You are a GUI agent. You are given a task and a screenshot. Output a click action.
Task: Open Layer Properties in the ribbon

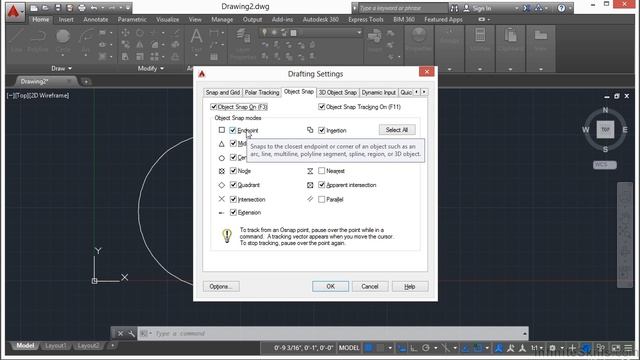[243, 43]
